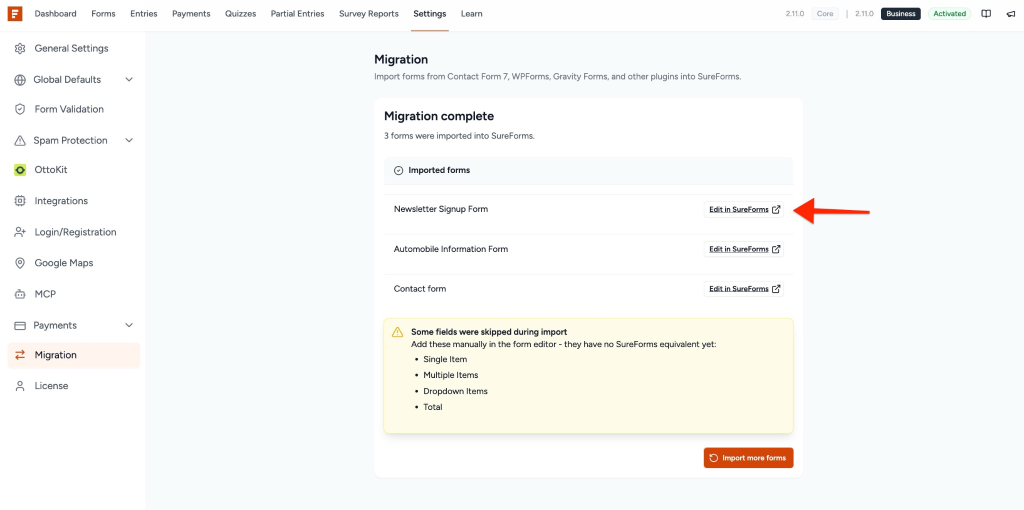
Task: Click the Payments card icon
Action: 20,325
